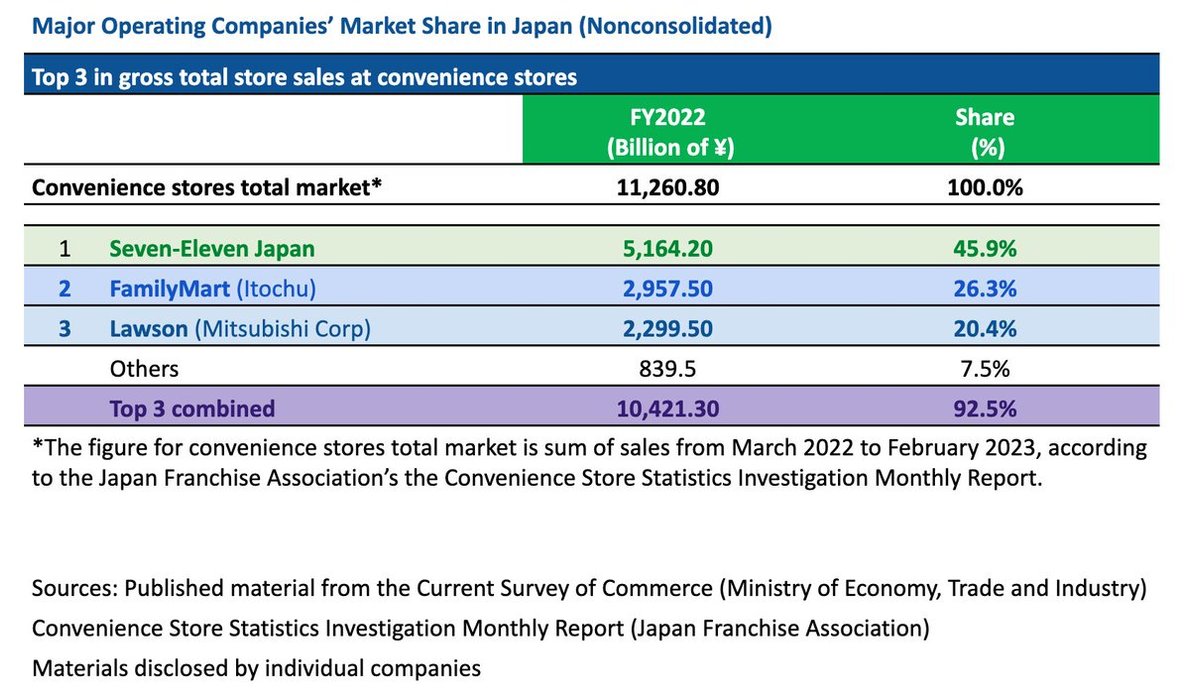Viewport: 1190px width, 700px height.
Task: Select the 2,957.50 sales figure
Action: (x=668, y=289)
